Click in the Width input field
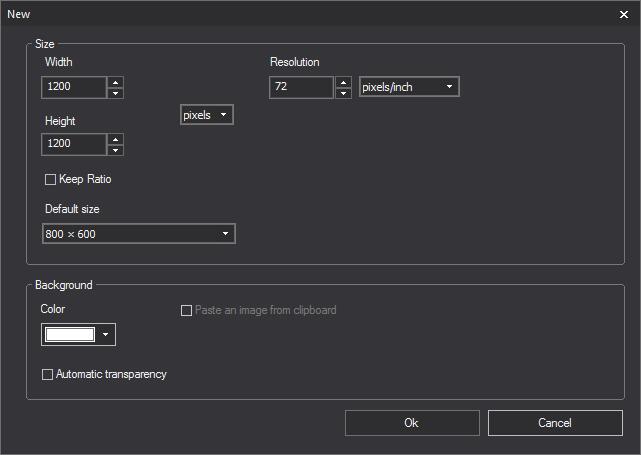Image resolution: width=641 pixels, height=455 pixels. pyautogui.click(x=74, y=88)
